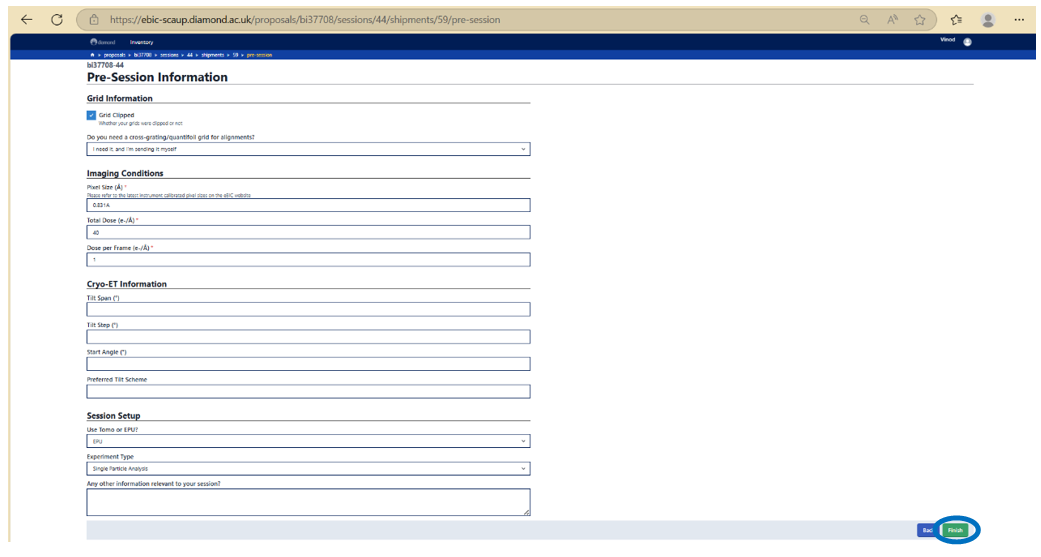1041x557 pixels.
Task: Click the home icon in the breadcrumb
Action: coord(92,55)
